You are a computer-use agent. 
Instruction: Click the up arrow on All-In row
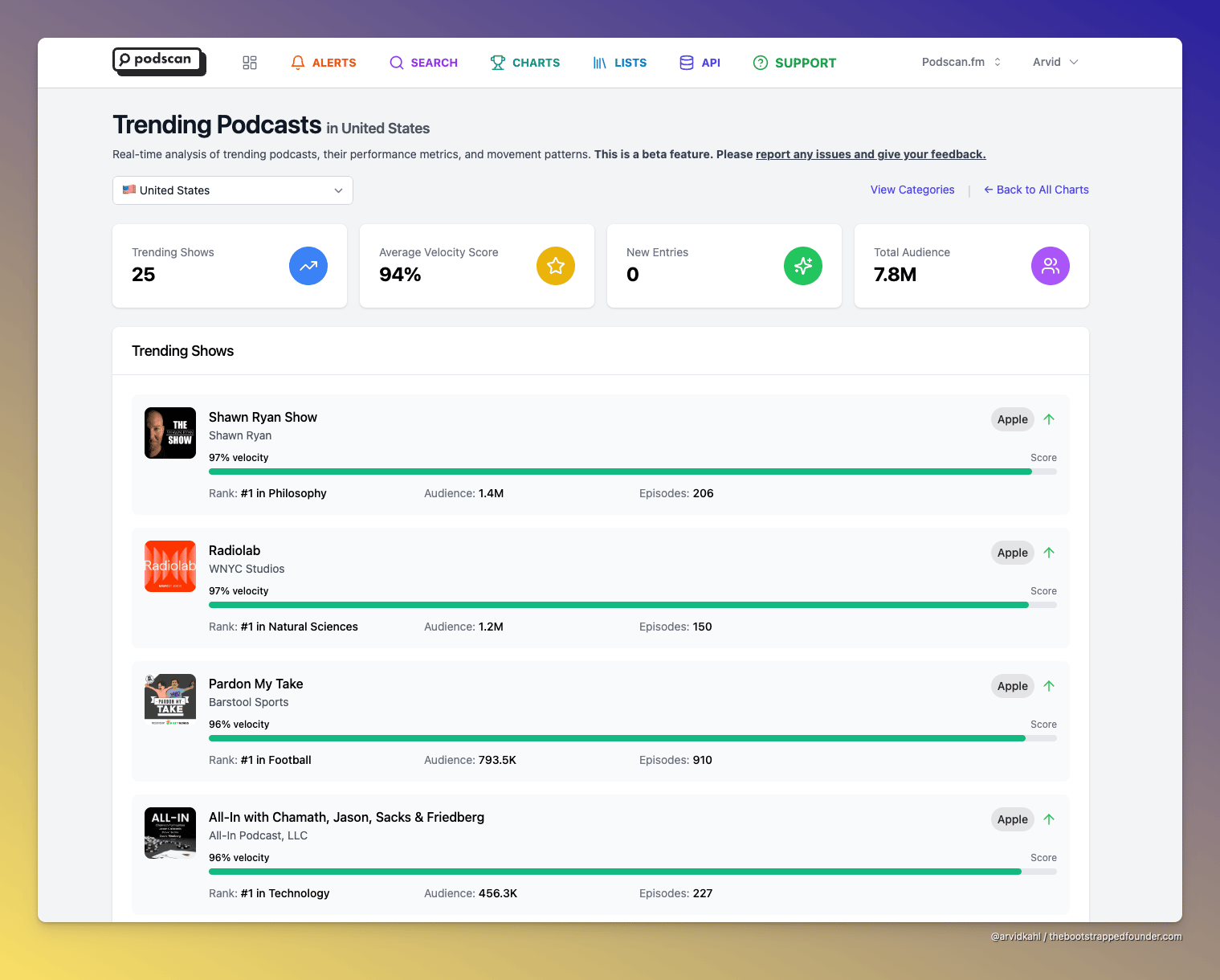(x=1049, y=819)
